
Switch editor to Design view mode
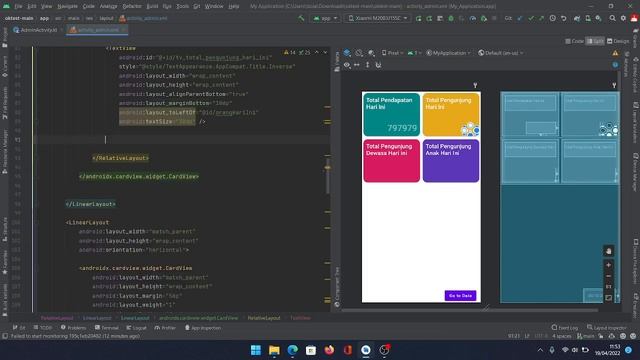click(x=618, y=41)
